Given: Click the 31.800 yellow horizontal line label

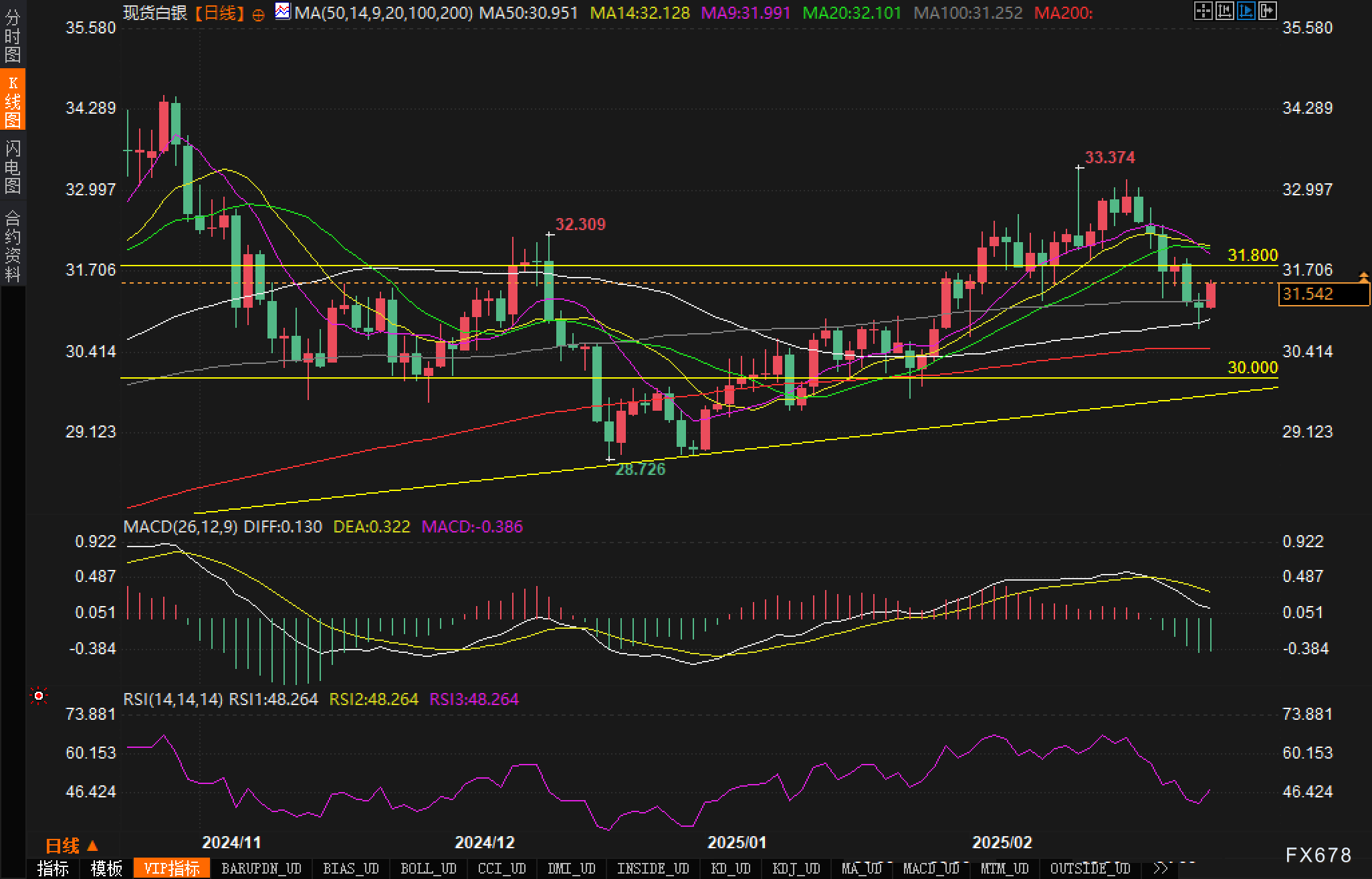Looking at the screenshot, I should [1252, 255].
